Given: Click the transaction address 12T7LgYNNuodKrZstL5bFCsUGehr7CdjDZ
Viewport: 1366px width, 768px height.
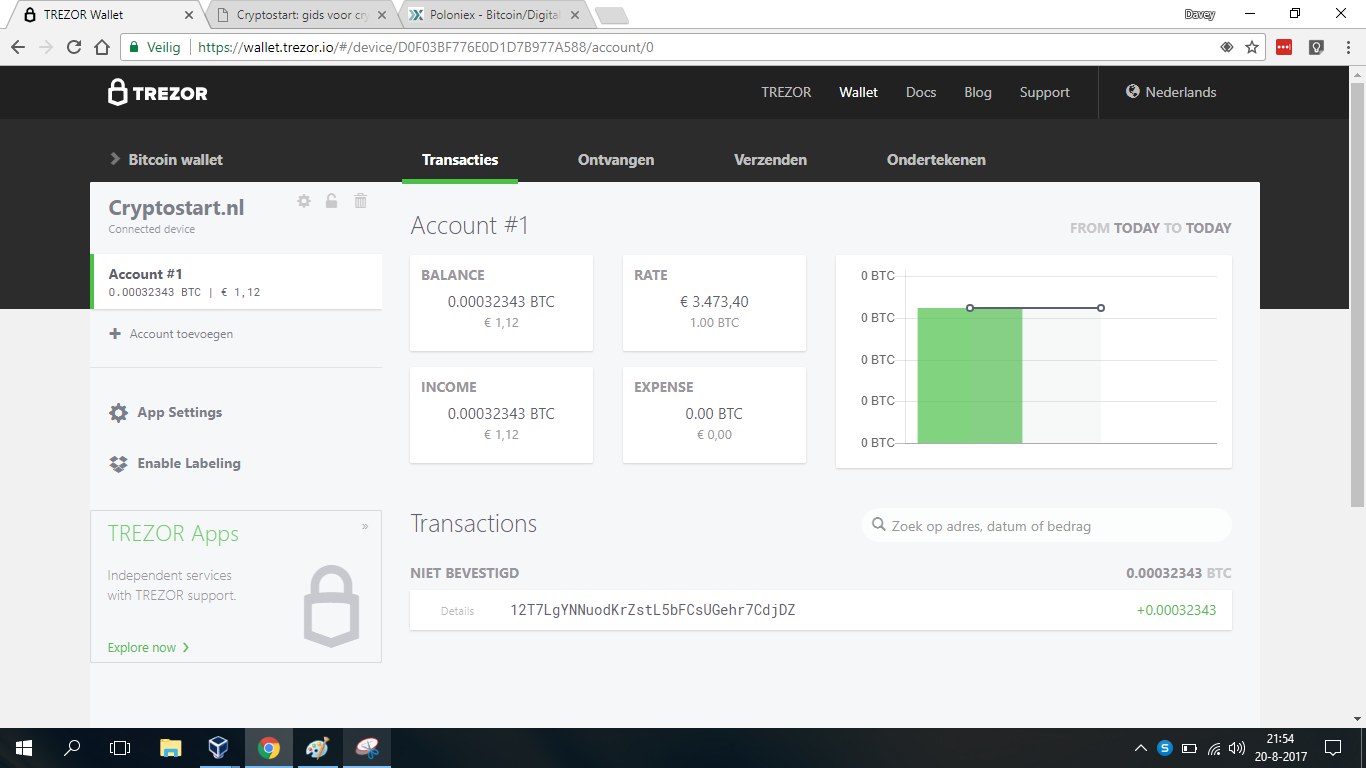Looking at the screenshot, I should pyautogui.click(x=653, y=610).
